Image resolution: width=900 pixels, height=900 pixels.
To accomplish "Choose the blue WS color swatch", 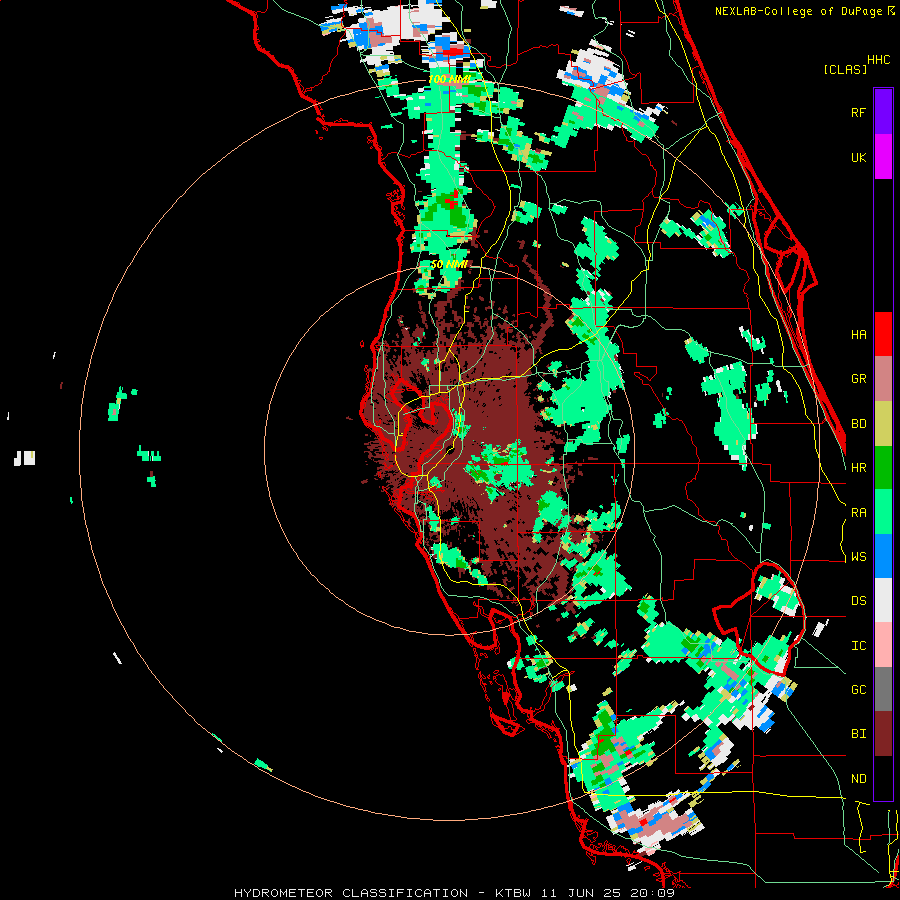I will point(883,556).
